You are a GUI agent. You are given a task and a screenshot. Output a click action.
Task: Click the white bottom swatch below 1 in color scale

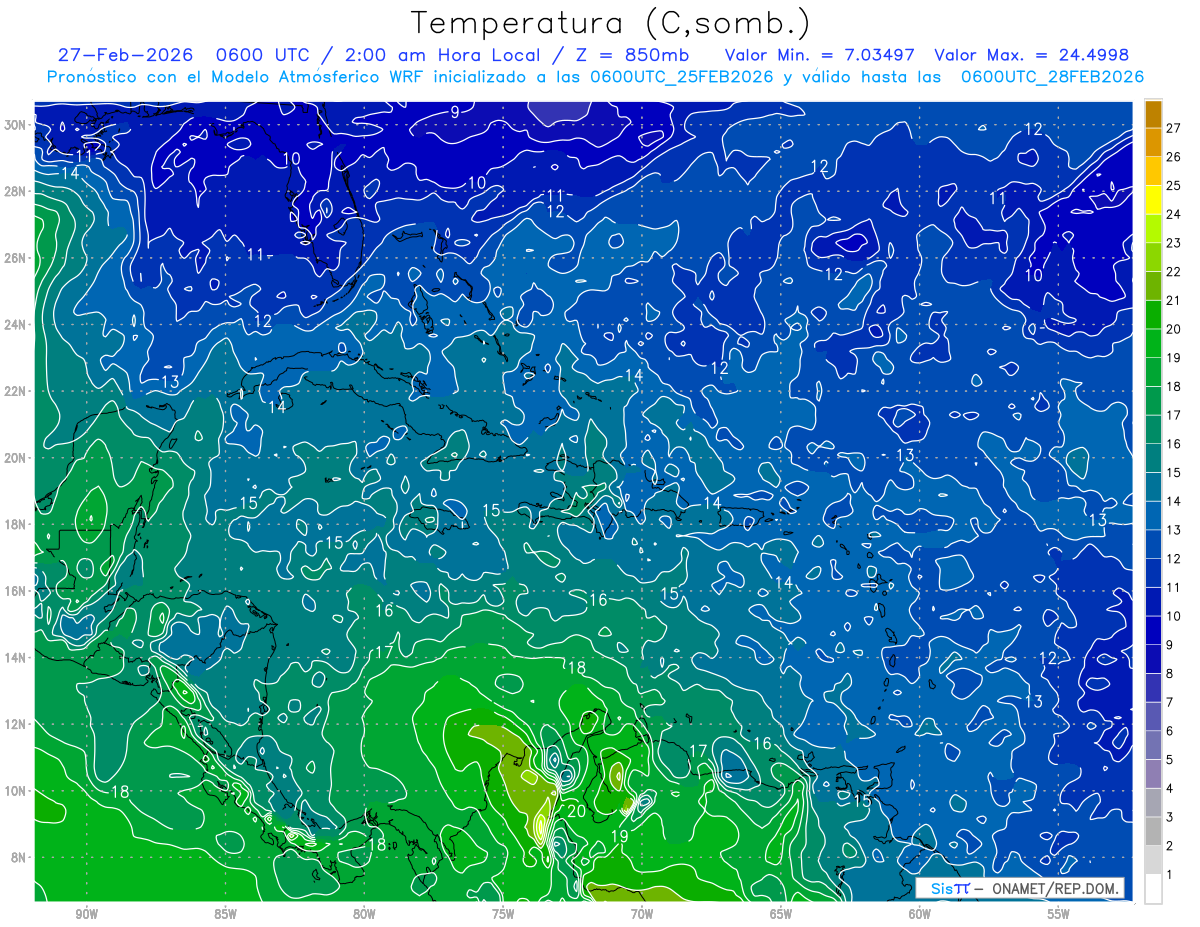[1153, 888]
